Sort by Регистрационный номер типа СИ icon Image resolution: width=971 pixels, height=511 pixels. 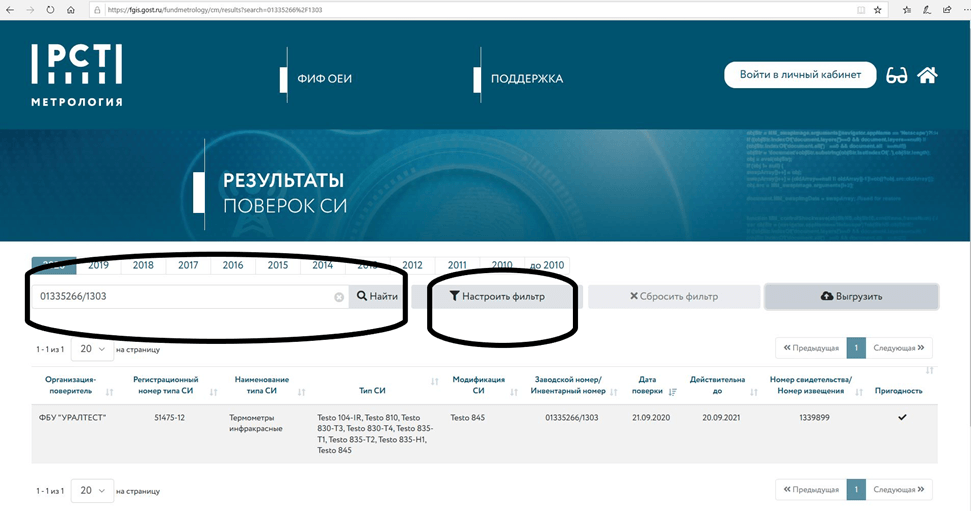pos(214,392)
